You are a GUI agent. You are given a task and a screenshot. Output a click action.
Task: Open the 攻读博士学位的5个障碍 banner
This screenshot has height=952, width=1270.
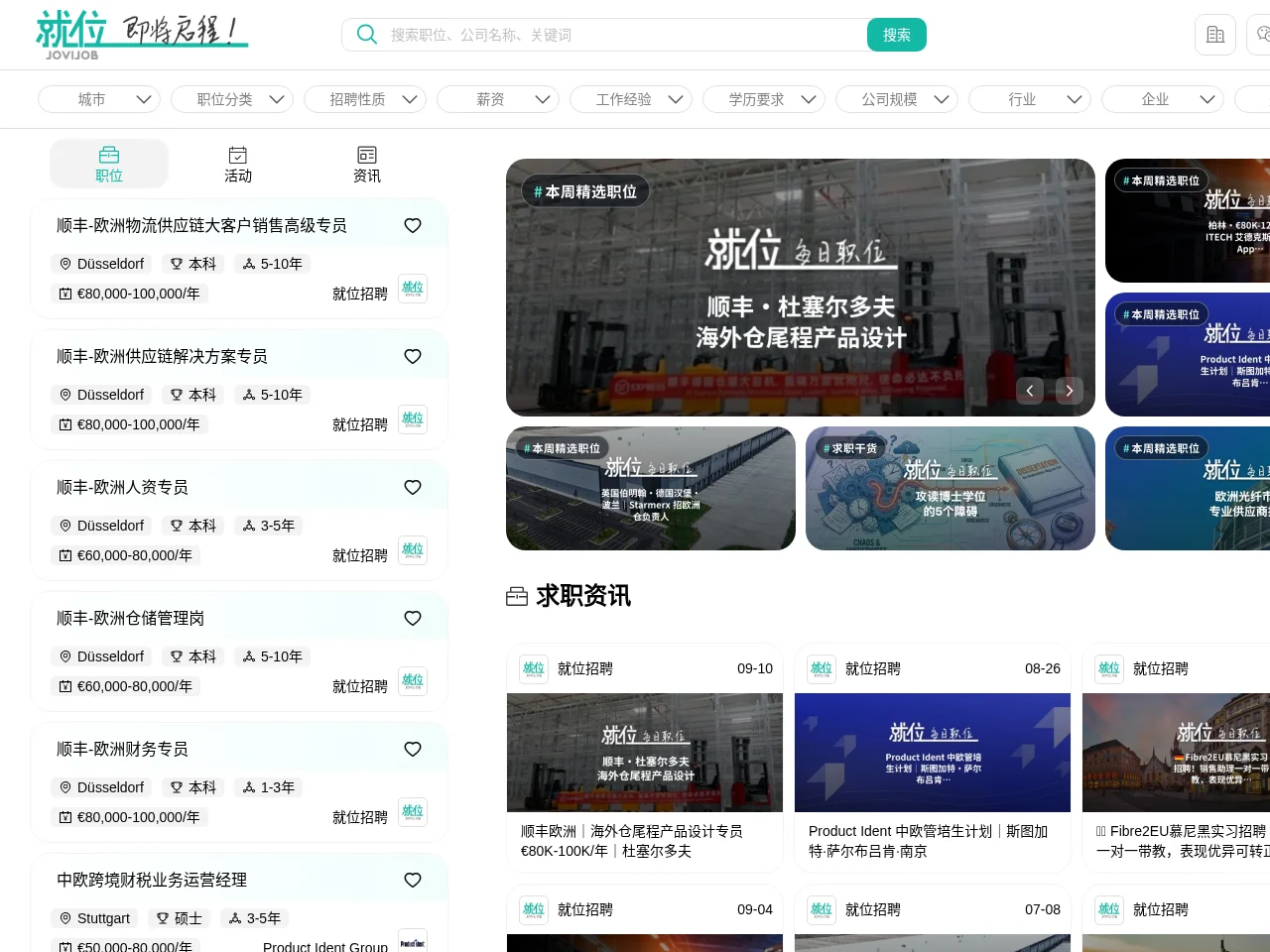click(x=951, y=489)
